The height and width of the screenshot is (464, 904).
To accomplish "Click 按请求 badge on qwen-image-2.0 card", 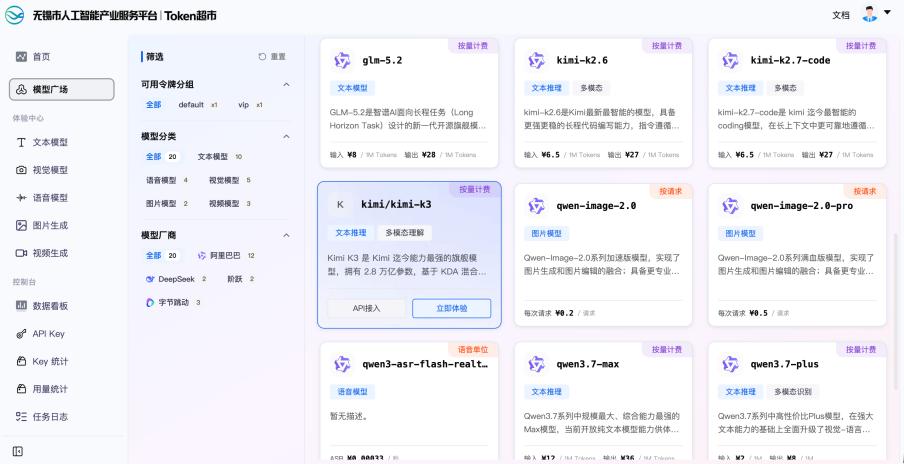I will (671, 191).
